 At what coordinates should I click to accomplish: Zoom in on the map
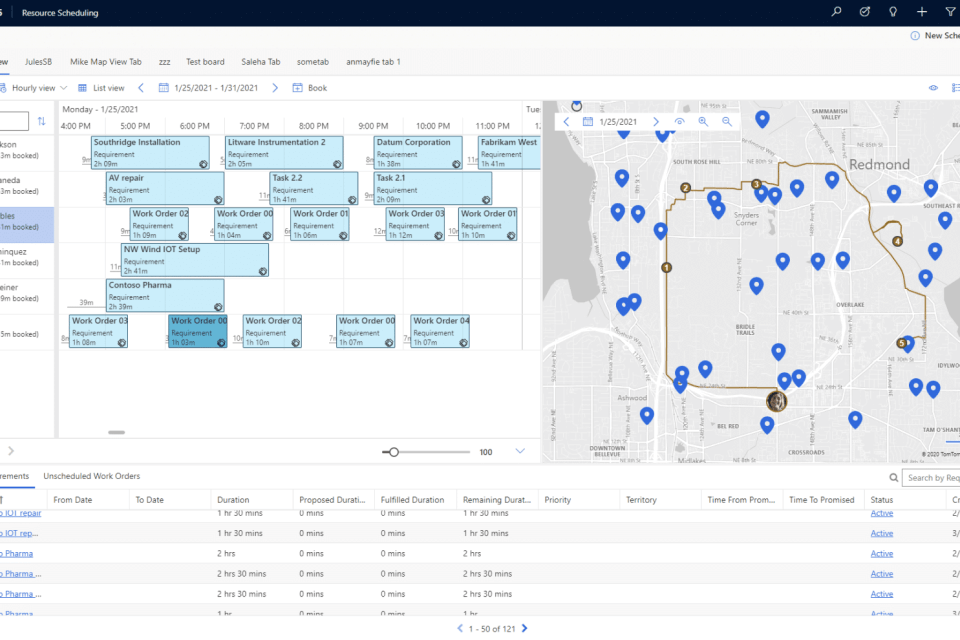(x=703, y=121)
